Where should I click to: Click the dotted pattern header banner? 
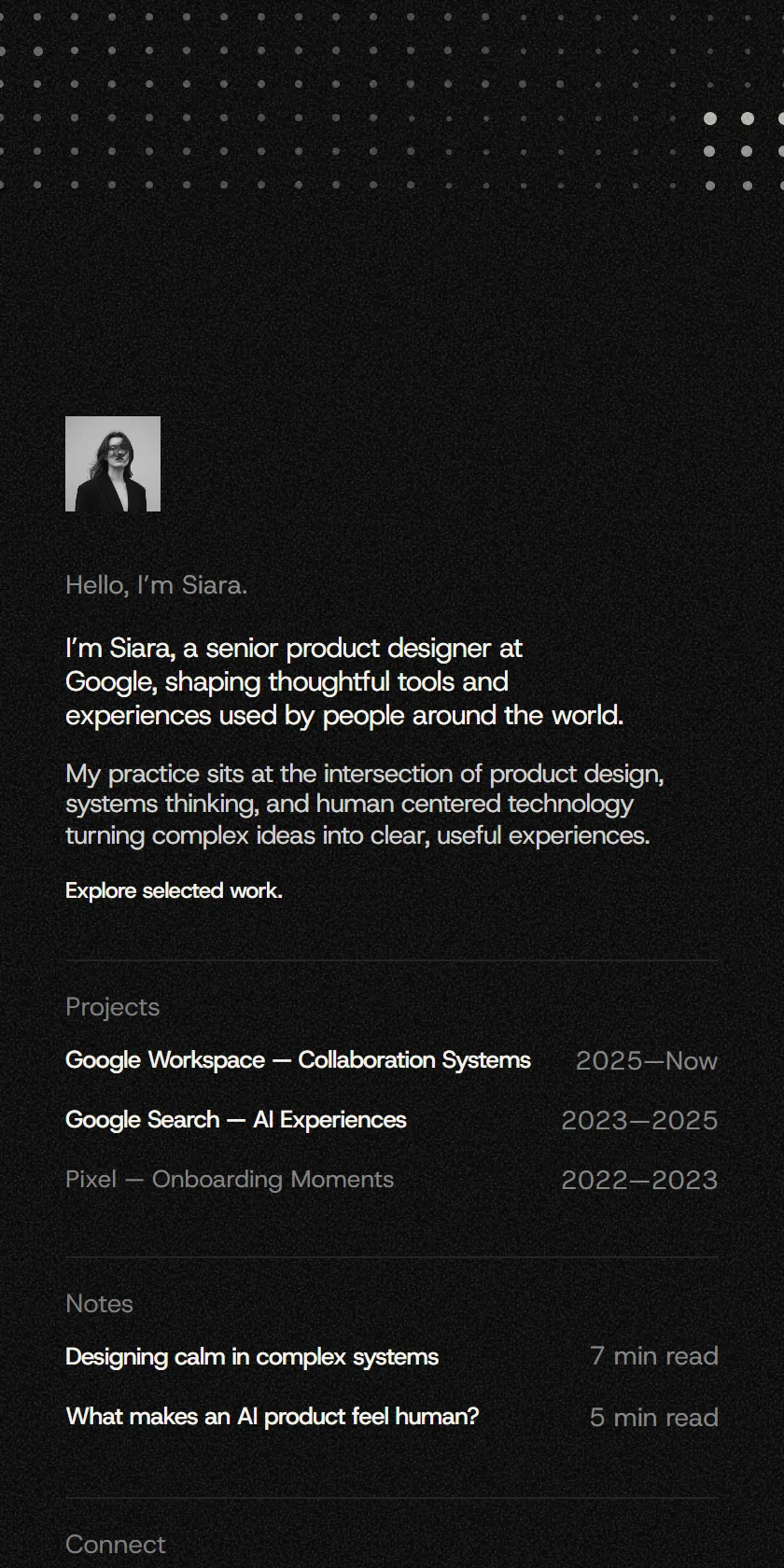392,103
